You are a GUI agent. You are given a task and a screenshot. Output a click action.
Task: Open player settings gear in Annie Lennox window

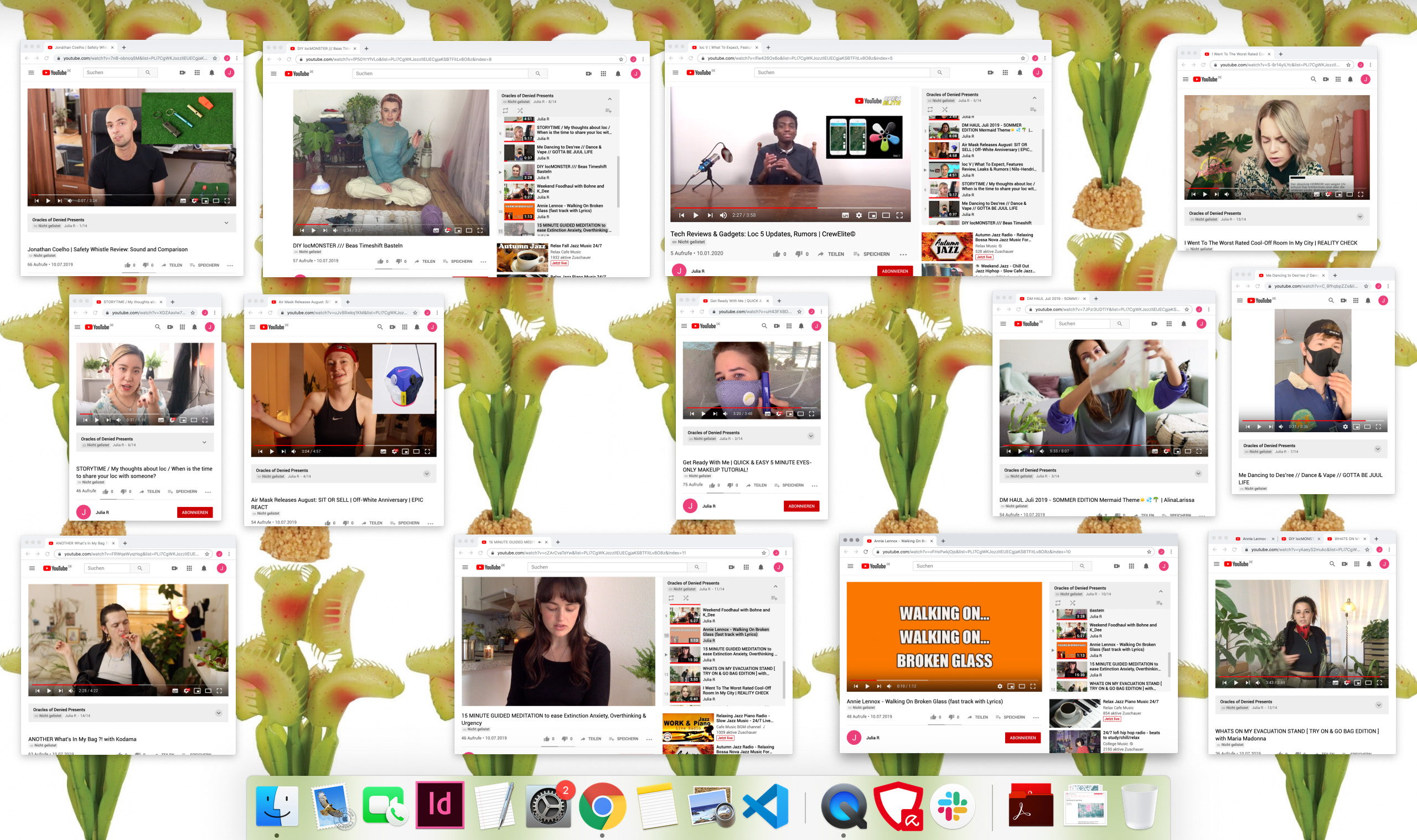point(1000,686)
